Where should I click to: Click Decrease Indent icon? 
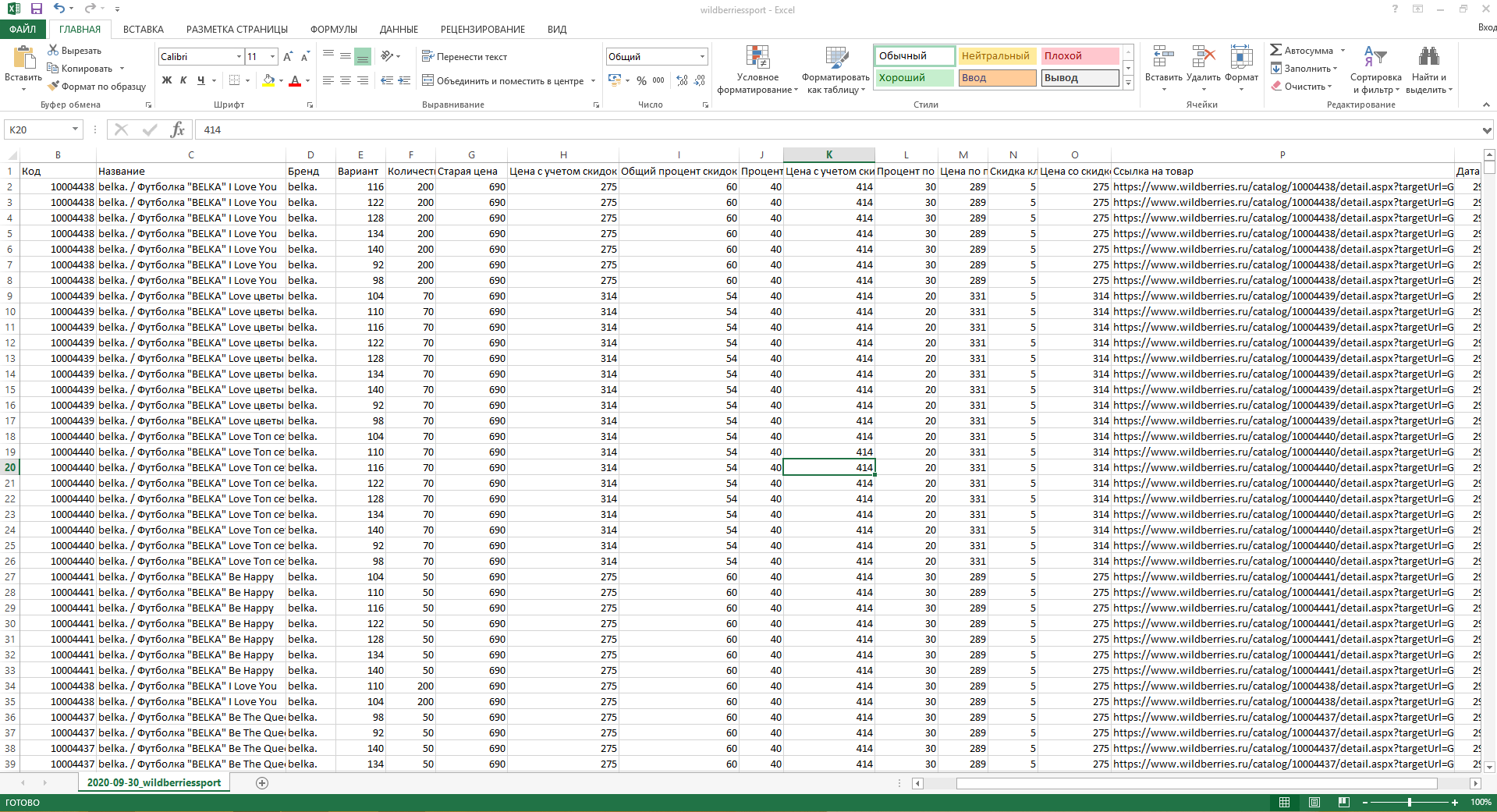pyautogui.click(x=387, y=80)
